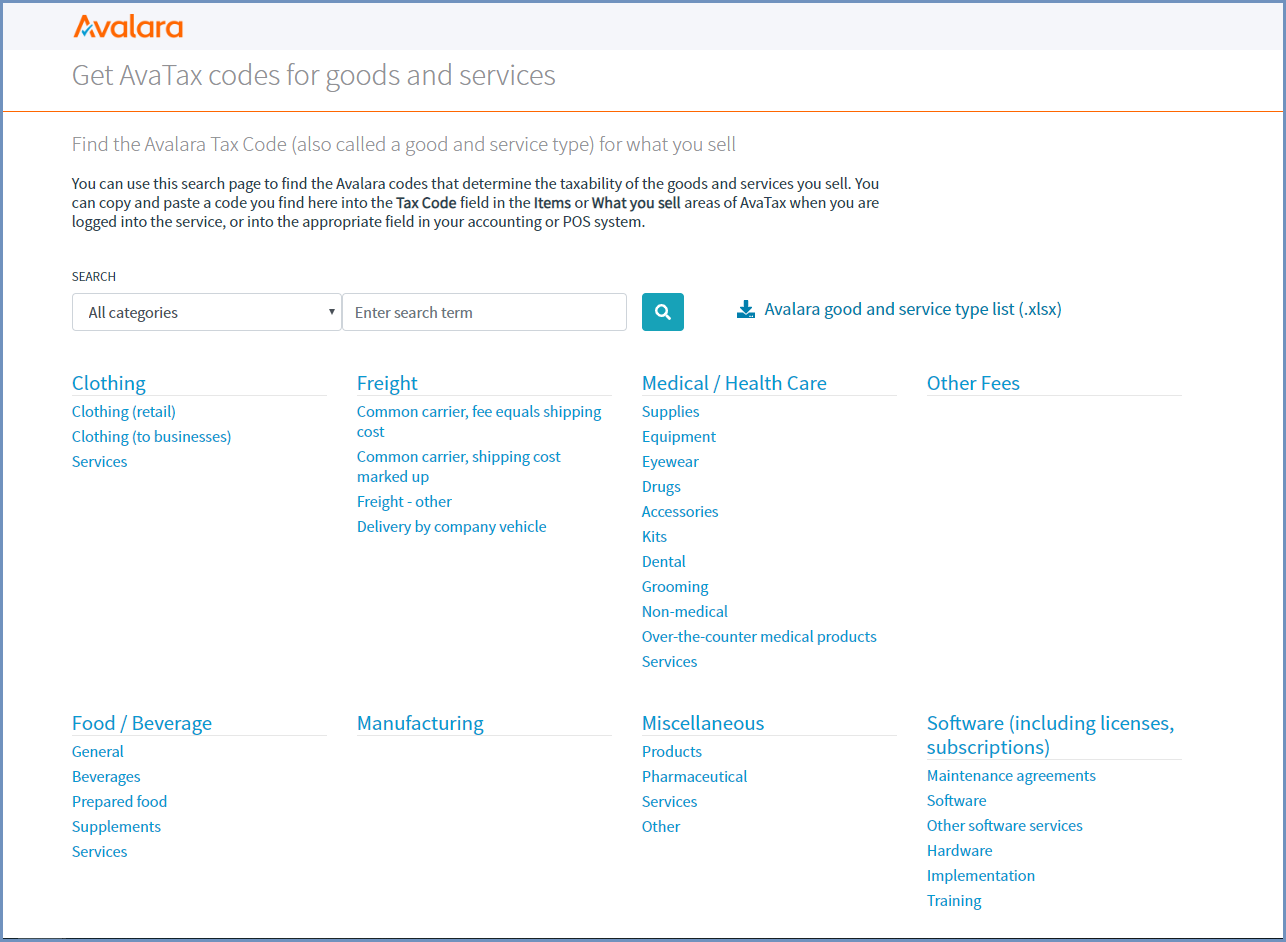Select the Drugs link

pyautogui.click(x=661, y=487)
